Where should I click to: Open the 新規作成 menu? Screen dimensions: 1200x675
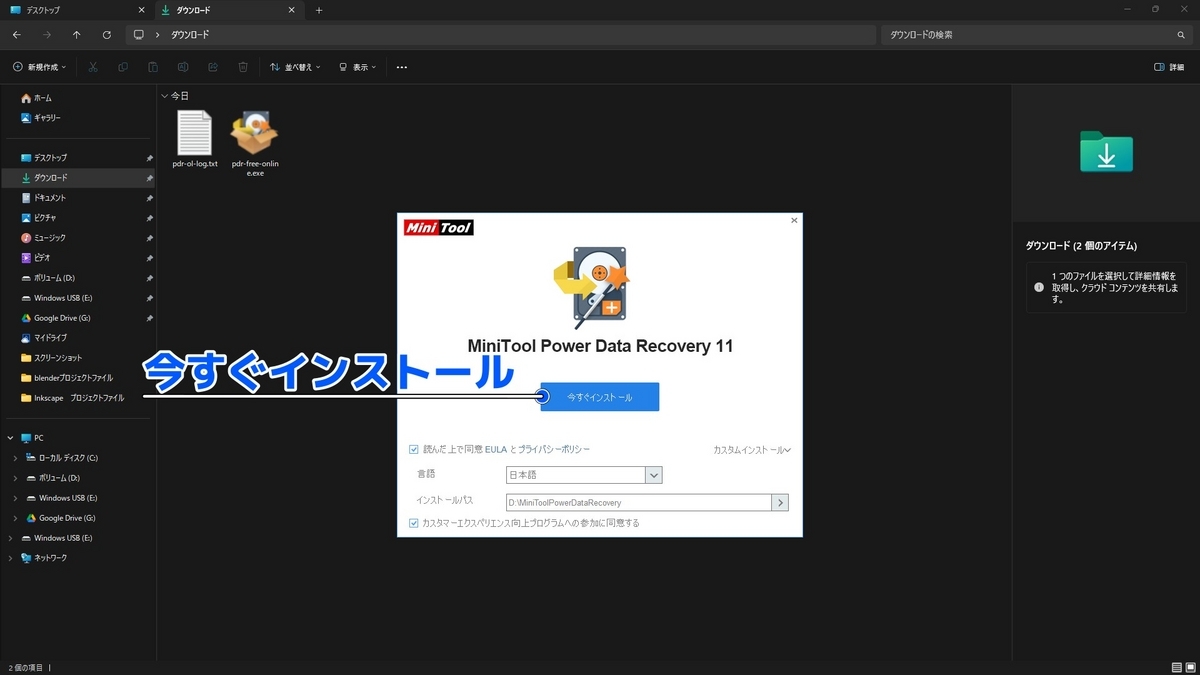point(39,67)
